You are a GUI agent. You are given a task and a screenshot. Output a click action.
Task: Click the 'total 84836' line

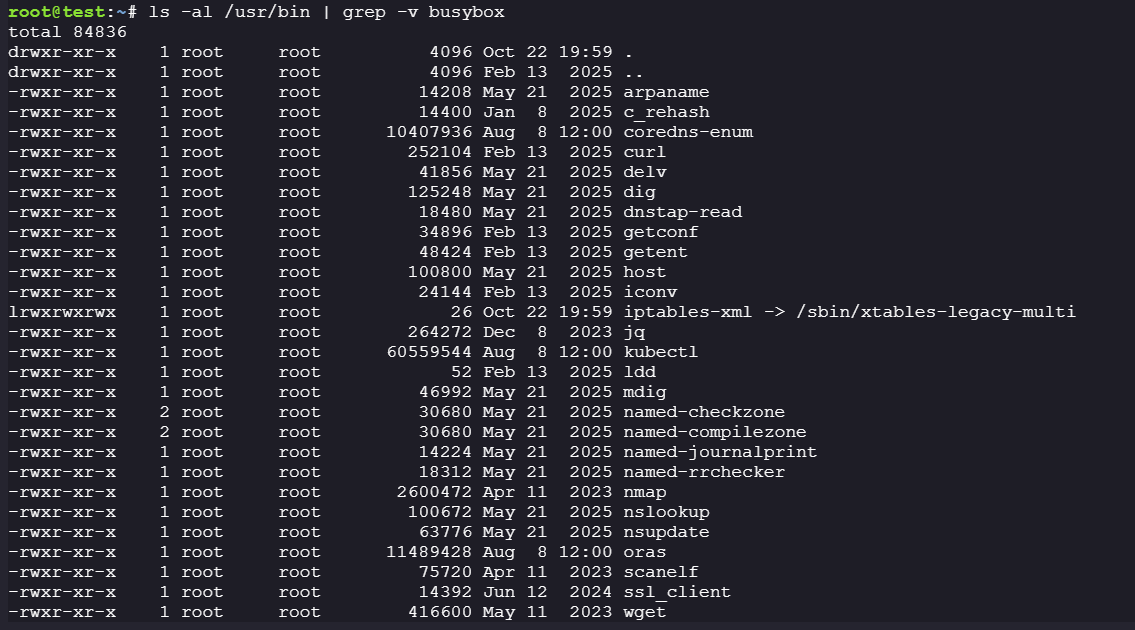coord(67,32)
